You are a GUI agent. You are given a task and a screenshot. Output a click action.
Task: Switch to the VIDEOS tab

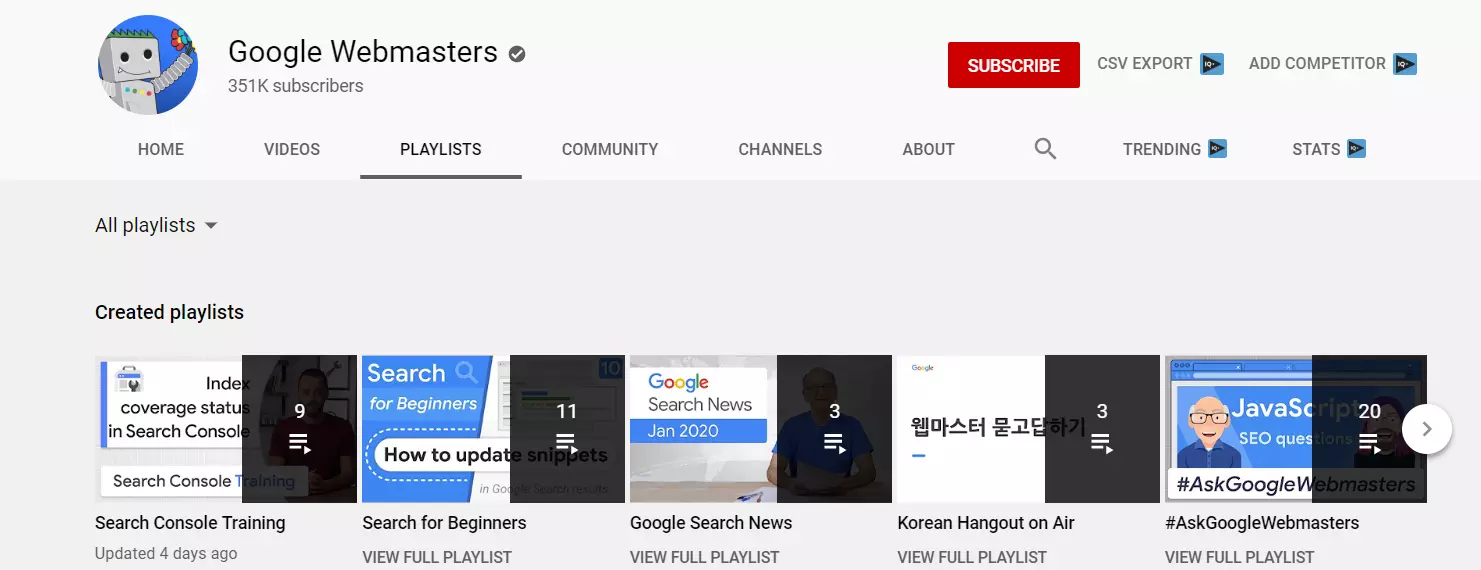point(292,149)
